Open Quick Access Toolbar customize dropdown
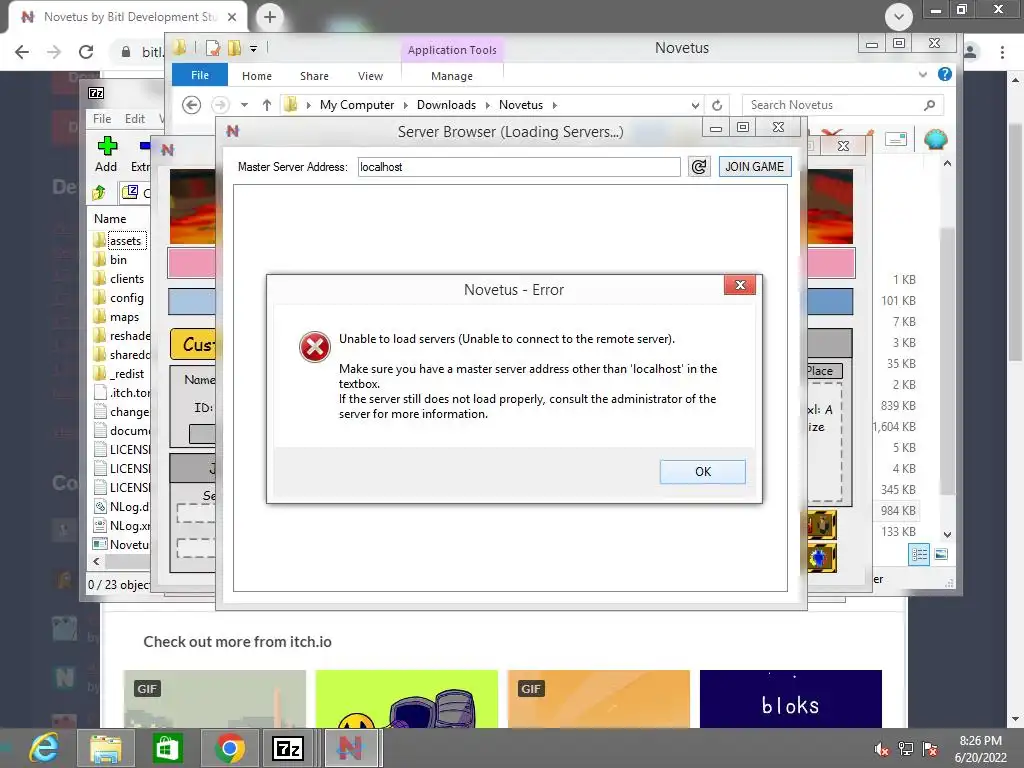This screenshot has width=1024, height=768. 253,48
